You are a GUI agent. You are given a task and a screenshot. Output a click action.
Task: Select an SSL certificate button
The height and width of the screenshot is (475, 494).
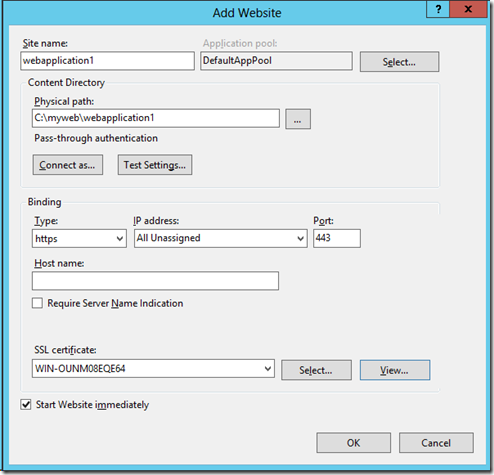(x=316, y=370)
